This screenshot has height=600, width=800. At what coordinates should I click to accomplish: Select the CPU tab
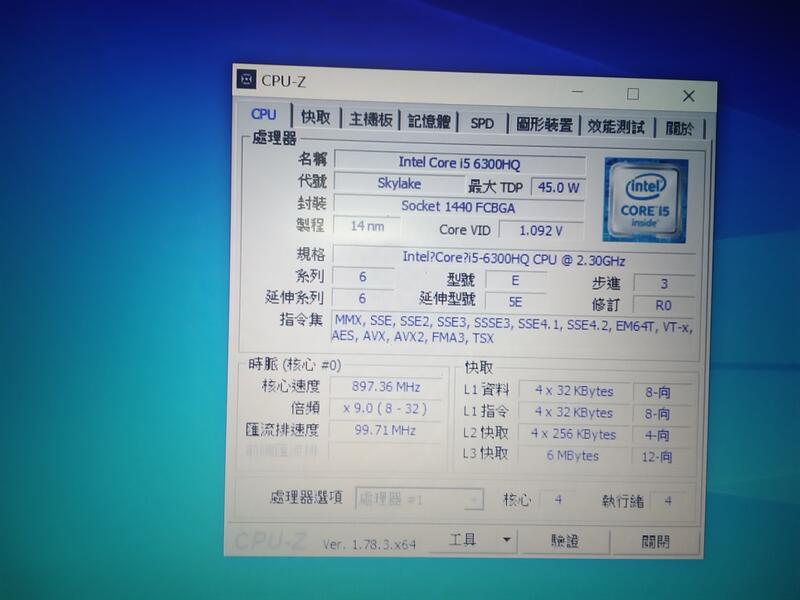(262, 115)
